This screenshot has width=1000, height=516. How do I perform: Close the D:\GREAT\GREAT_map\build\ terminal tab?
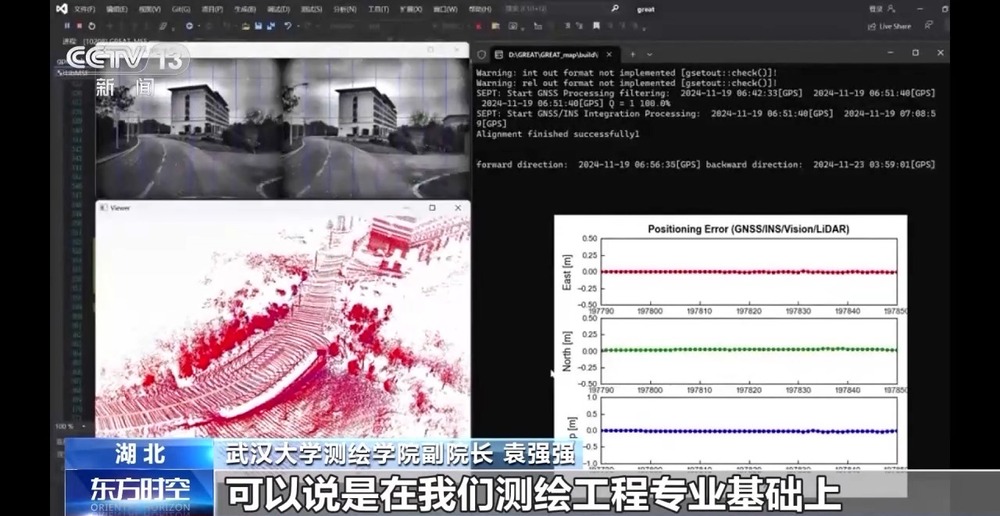coord(609,54)
